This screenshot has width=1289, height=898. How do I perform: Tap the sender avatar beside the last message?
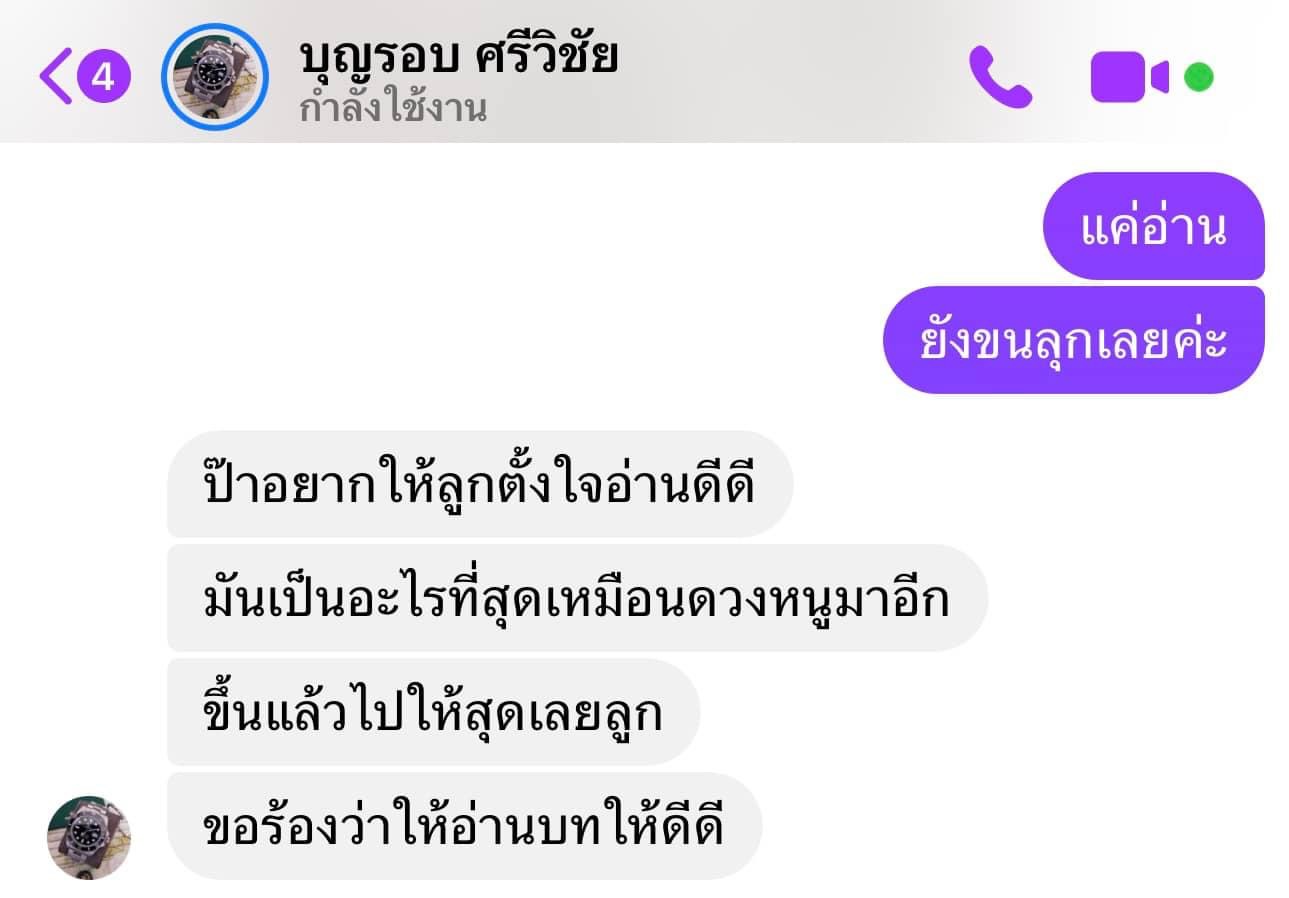[89, 838]
